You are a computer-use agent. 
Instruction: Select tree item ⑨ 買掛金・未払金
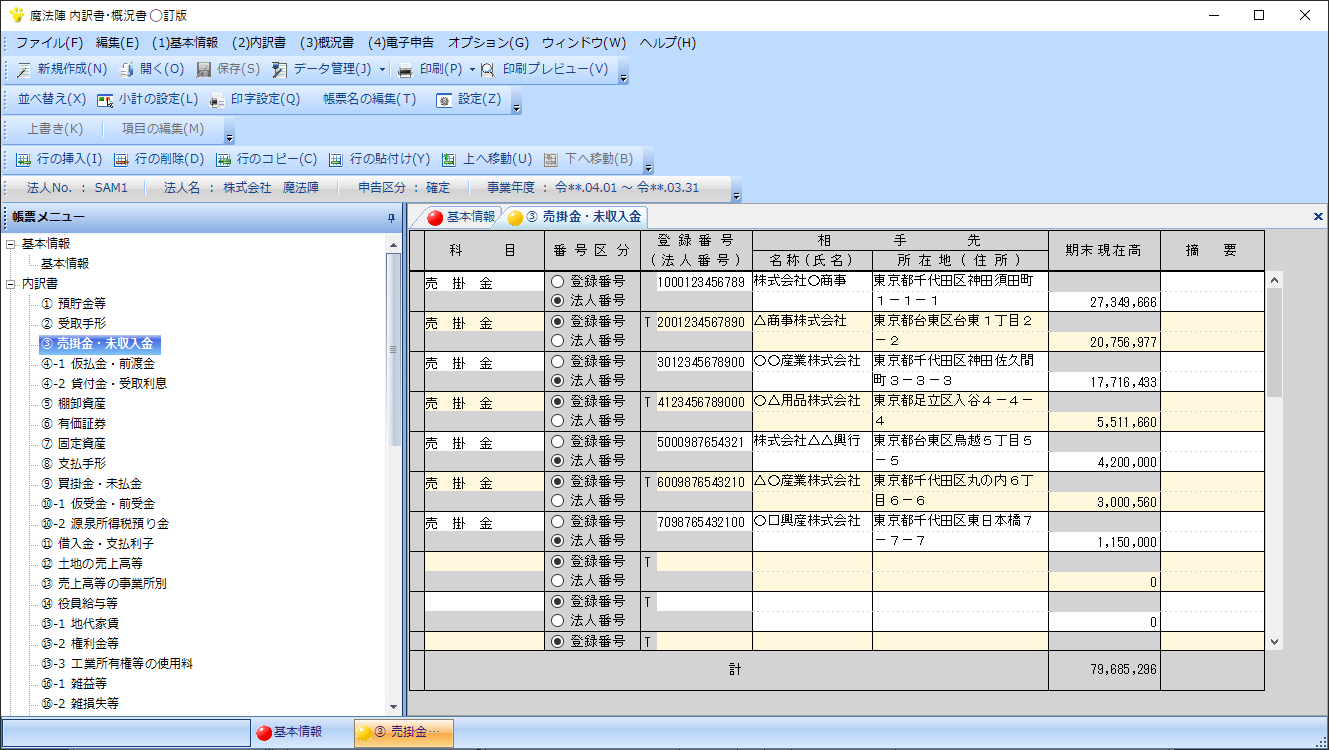pos(91,483)
